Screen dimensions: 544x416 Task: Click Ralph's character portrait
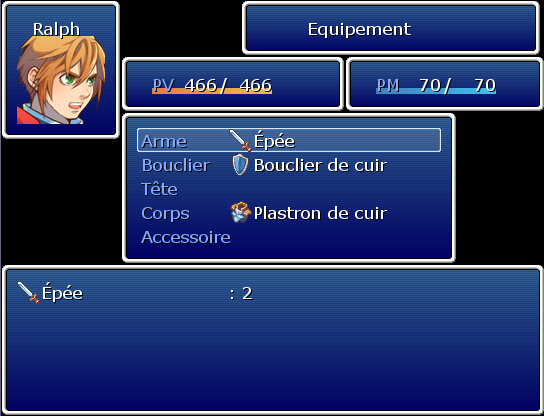(61, 80)
